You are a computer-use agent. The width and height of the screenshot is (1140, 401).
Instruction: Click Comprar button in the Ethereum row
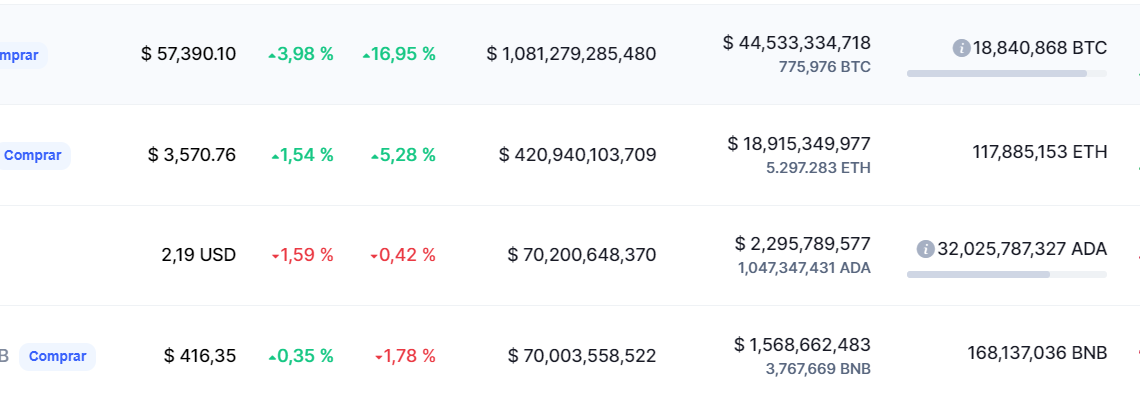pyautogui.click(x=33, y=155)
